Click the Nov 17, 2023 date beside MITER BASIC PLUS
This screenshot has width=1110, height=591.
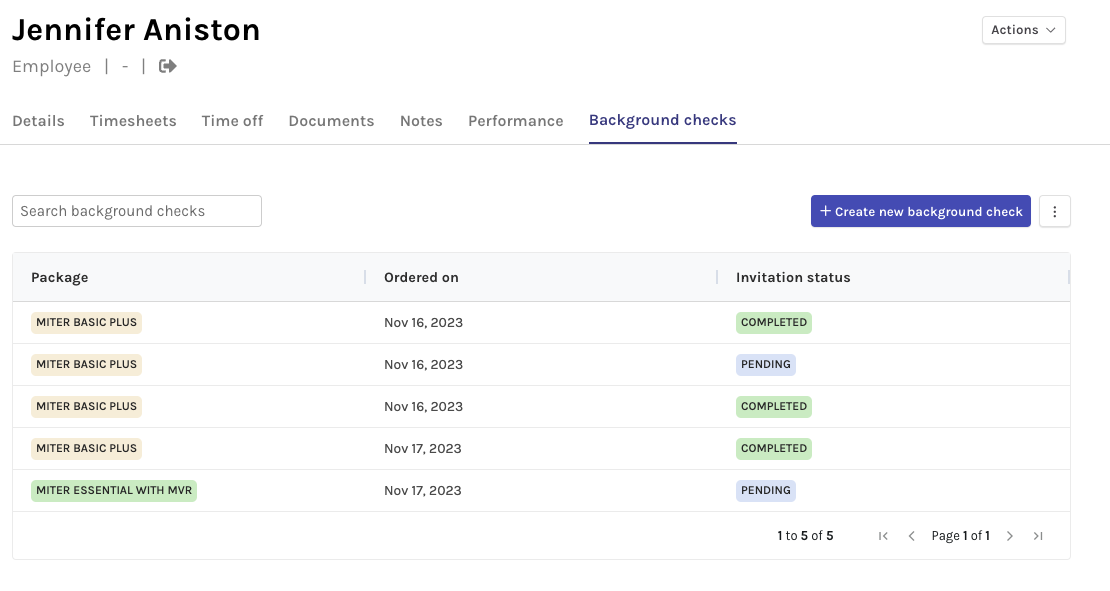[423, 449]
